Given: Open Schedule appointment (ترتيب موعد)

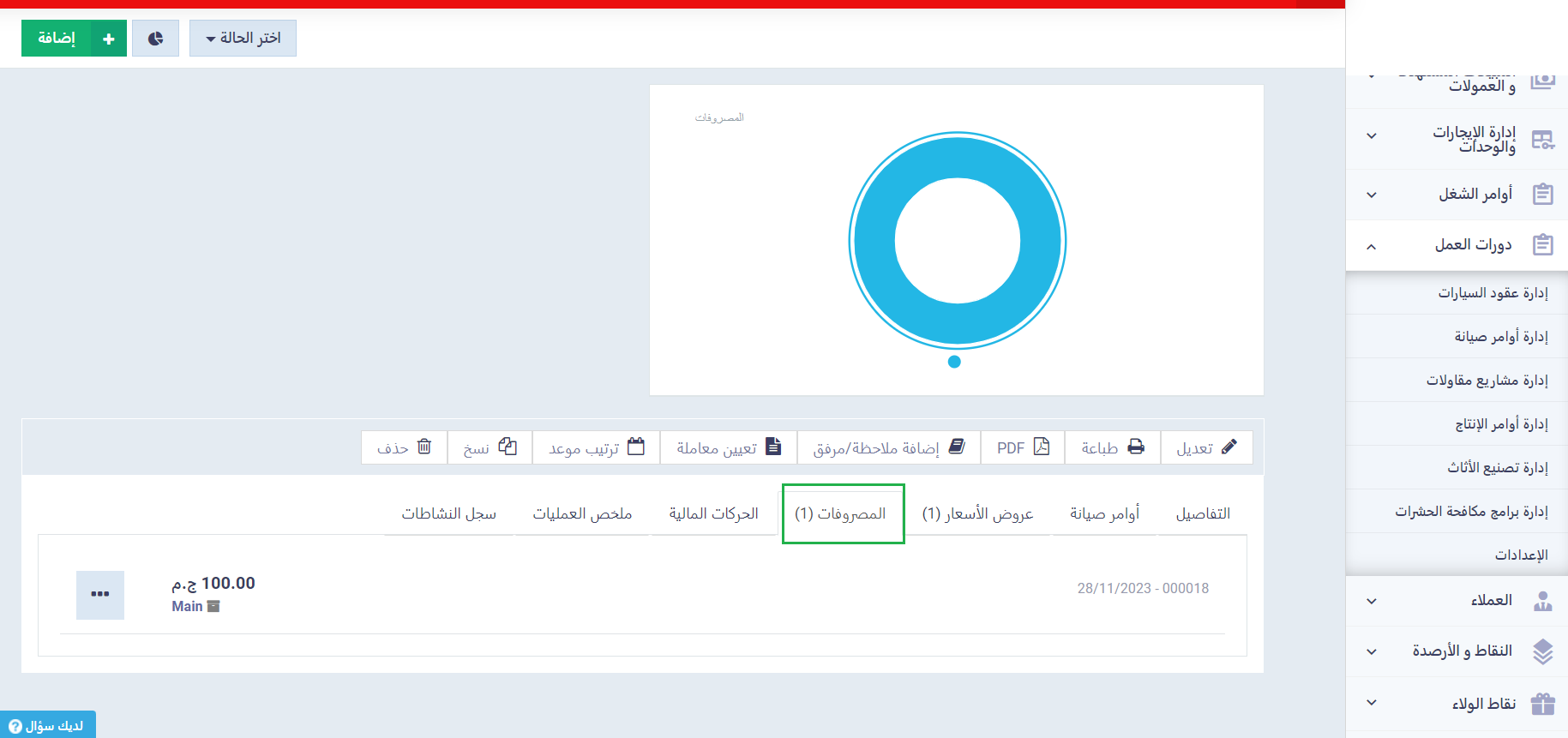Looking at the screenshot, I should (x=596, y=447).
